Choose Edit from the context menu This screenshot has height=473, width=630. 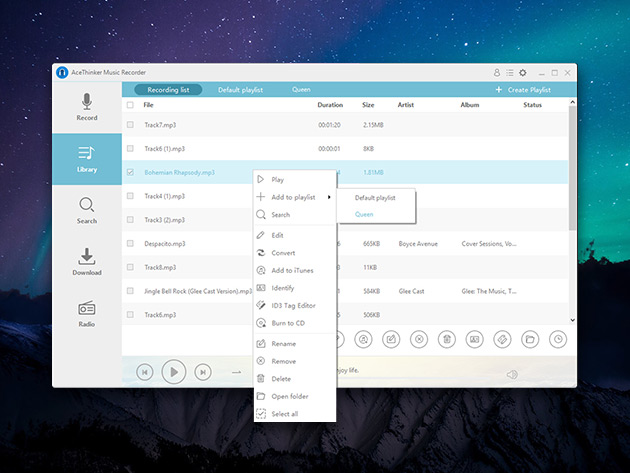[295, 235]
